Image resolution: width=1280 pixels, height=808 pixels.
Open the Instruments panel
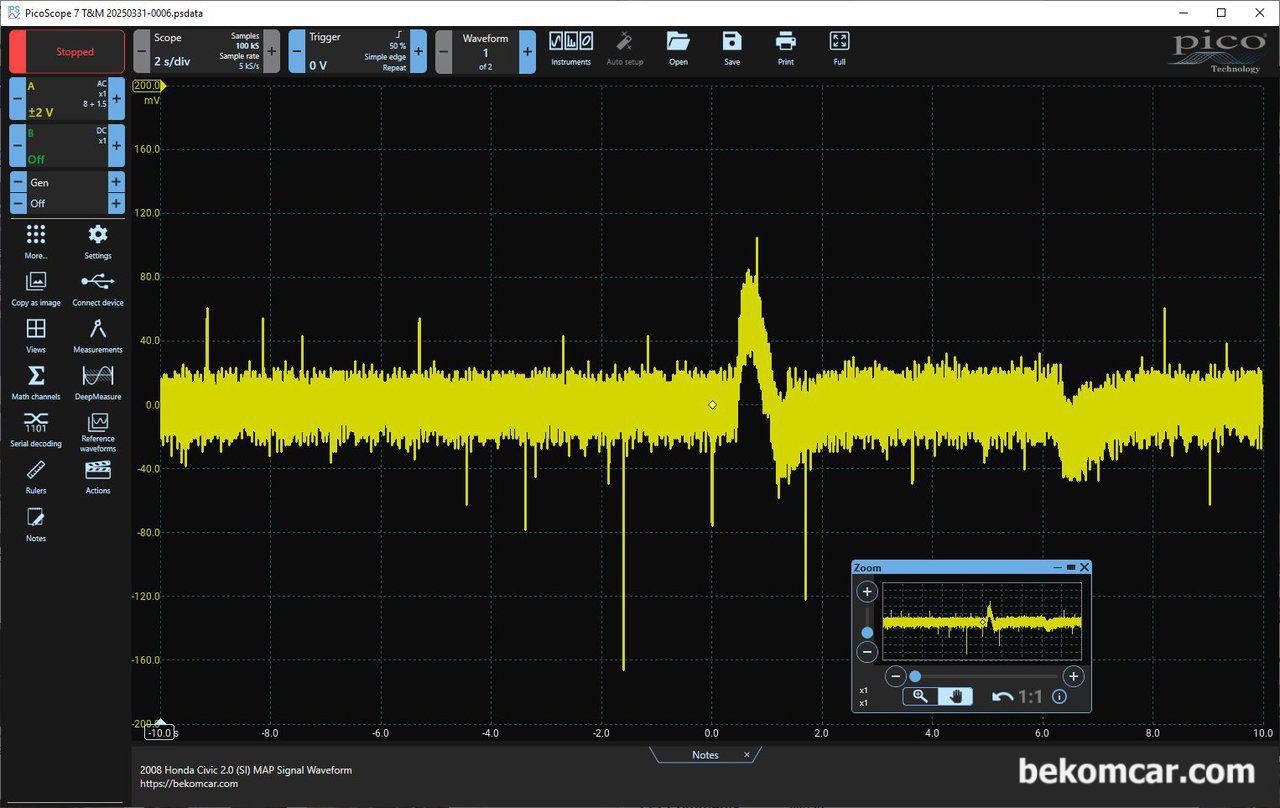pos(571,49)
